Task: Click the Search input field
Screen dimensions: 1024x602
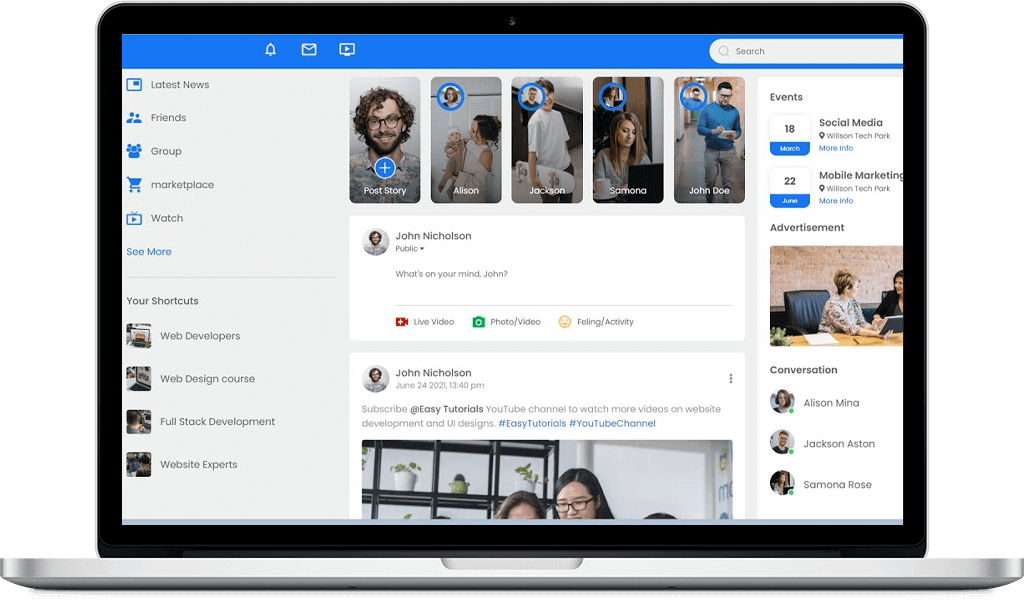Action: pos(810,51)
